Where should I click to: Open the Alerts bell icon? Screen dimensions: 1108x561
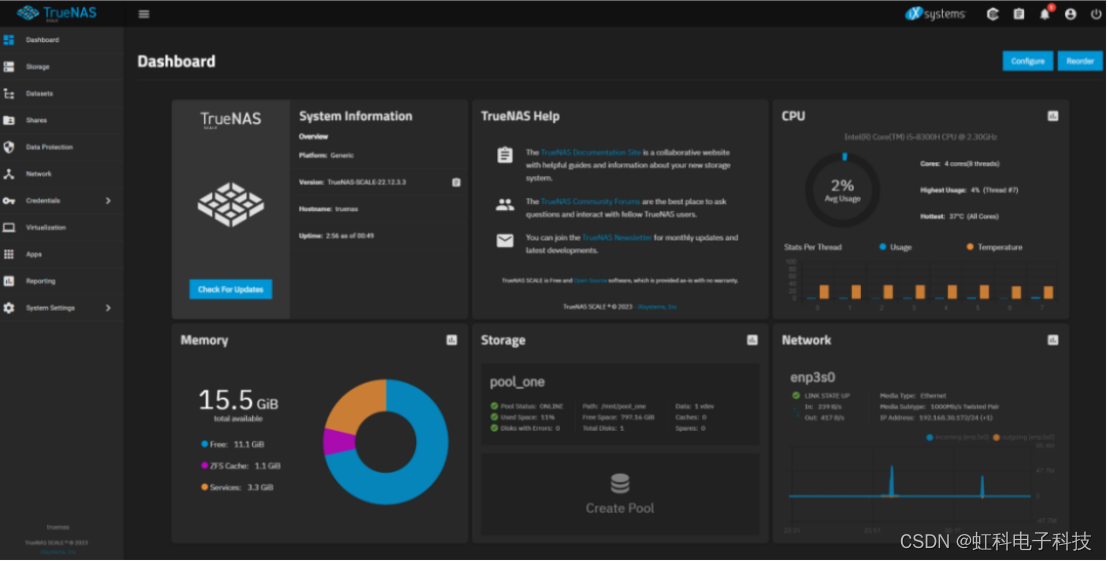tap(1044, 14)
